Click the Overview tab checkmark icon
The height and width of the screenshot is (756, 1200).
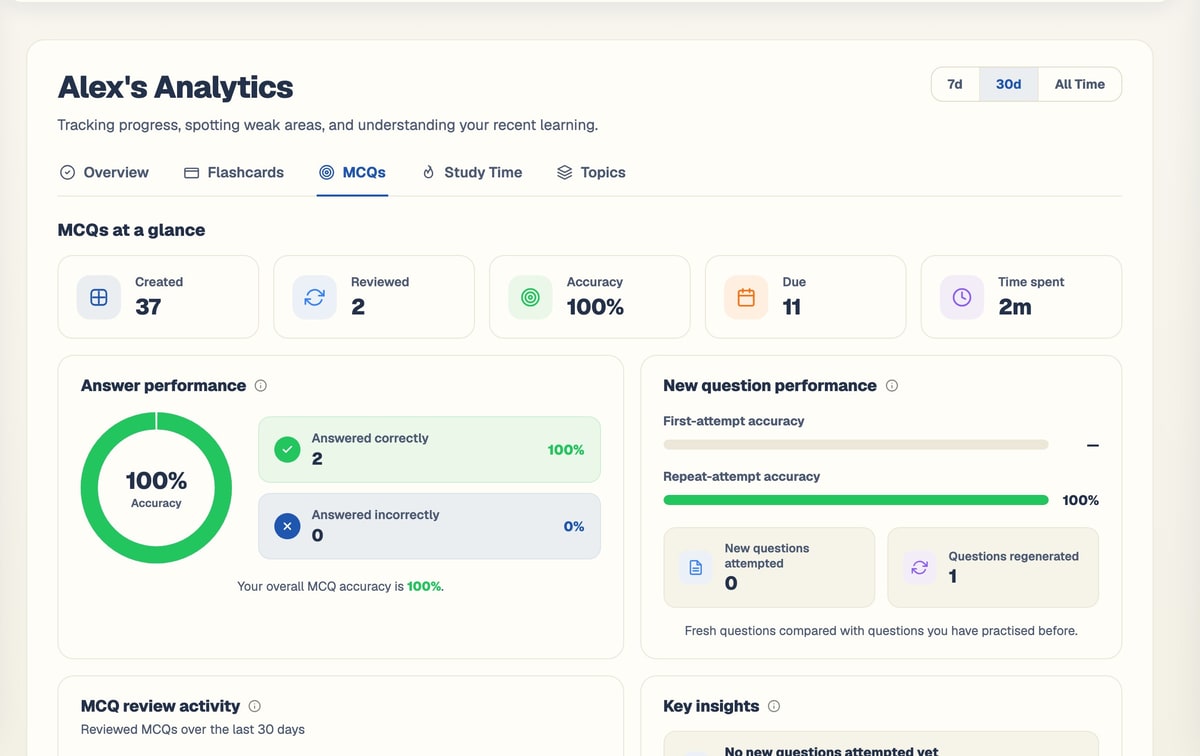pyautogui.click(x=67, y=172)
